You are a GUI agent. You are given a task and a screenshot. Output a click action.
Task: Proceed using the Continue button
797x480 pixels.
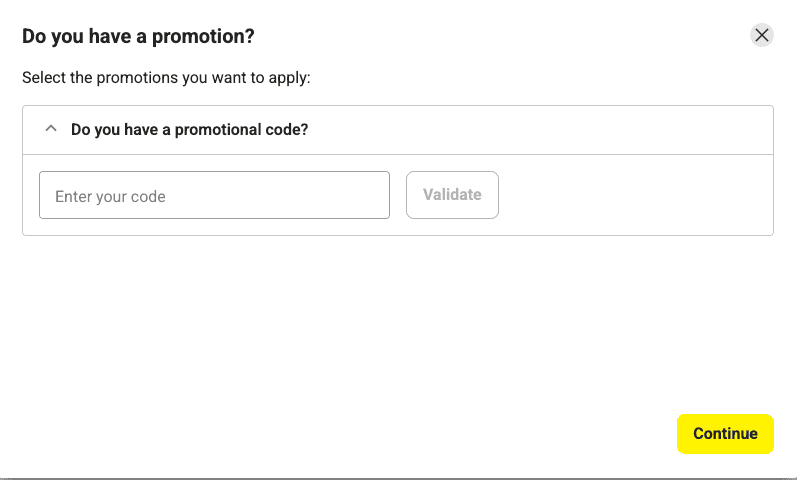(725, 434)
